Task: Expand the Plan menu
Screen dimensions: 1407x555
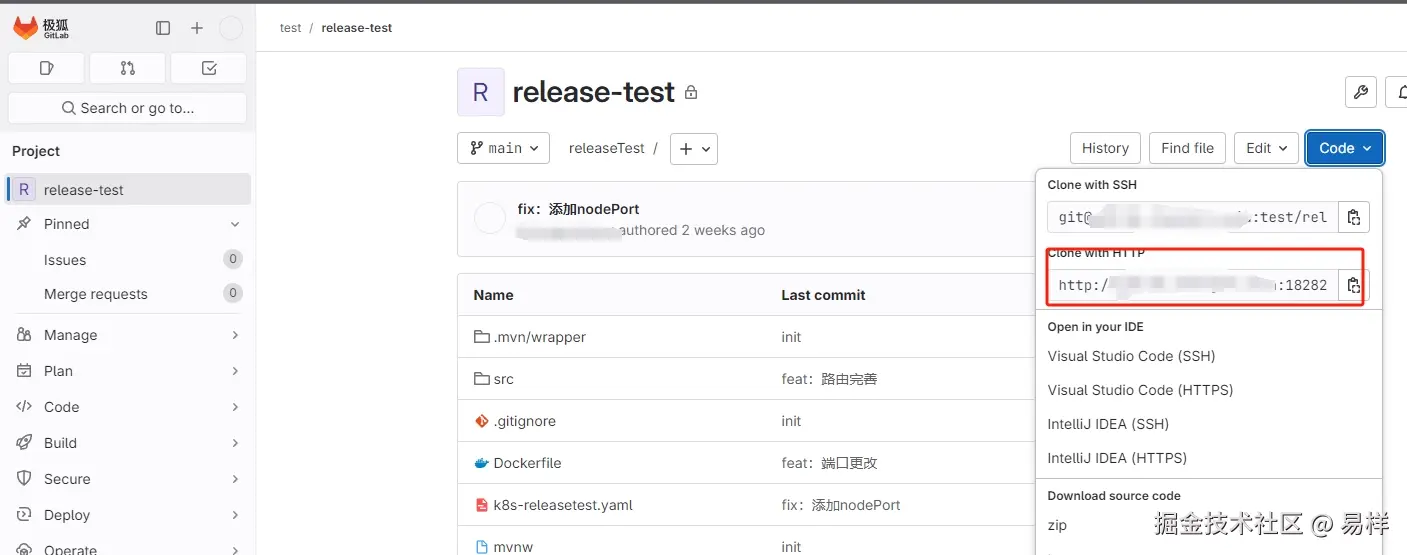Action: [x=128, y=371]
